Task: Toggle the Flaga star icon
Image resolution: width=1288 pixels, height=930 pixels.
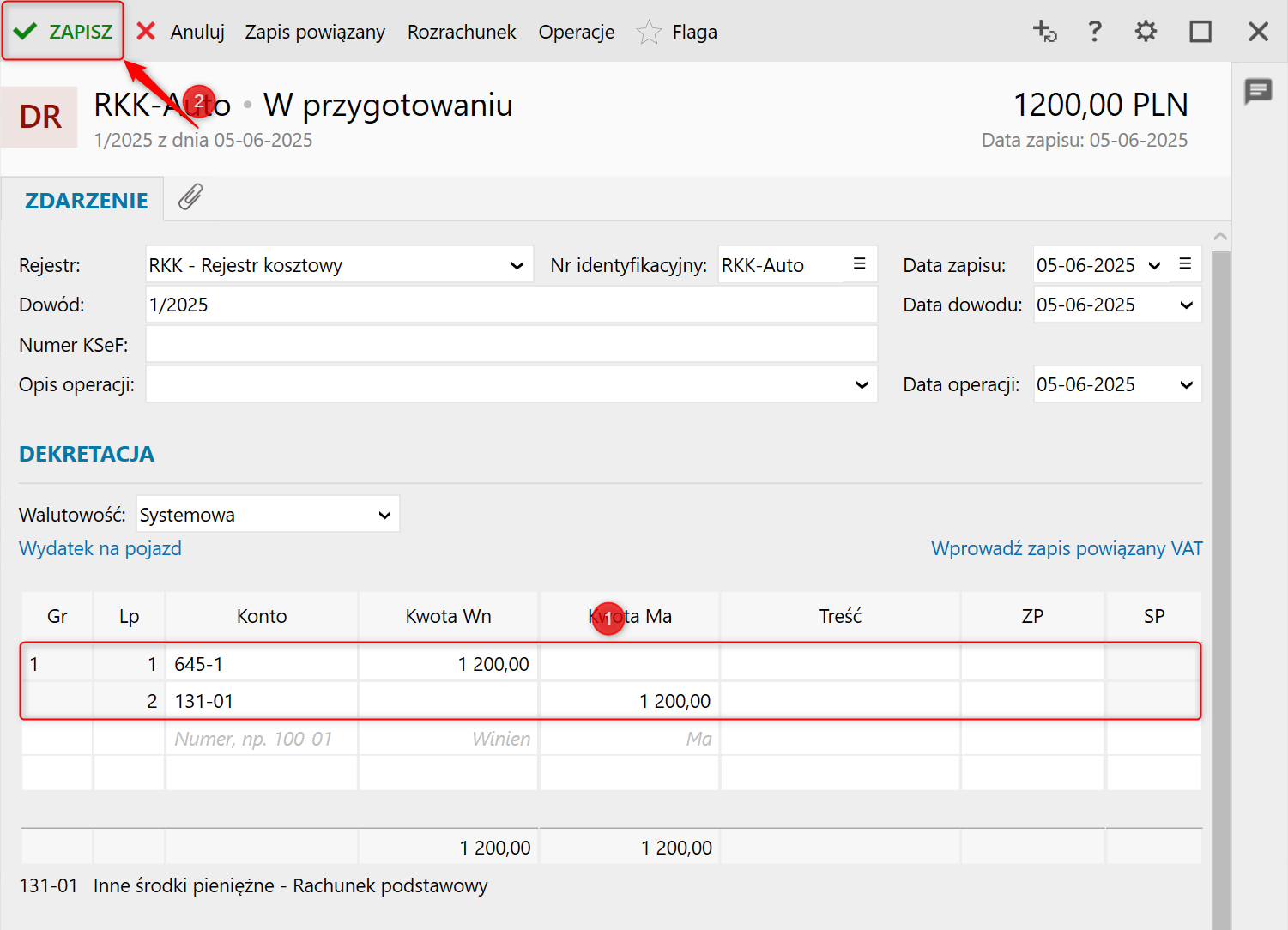Action: [x=649, y=33]
